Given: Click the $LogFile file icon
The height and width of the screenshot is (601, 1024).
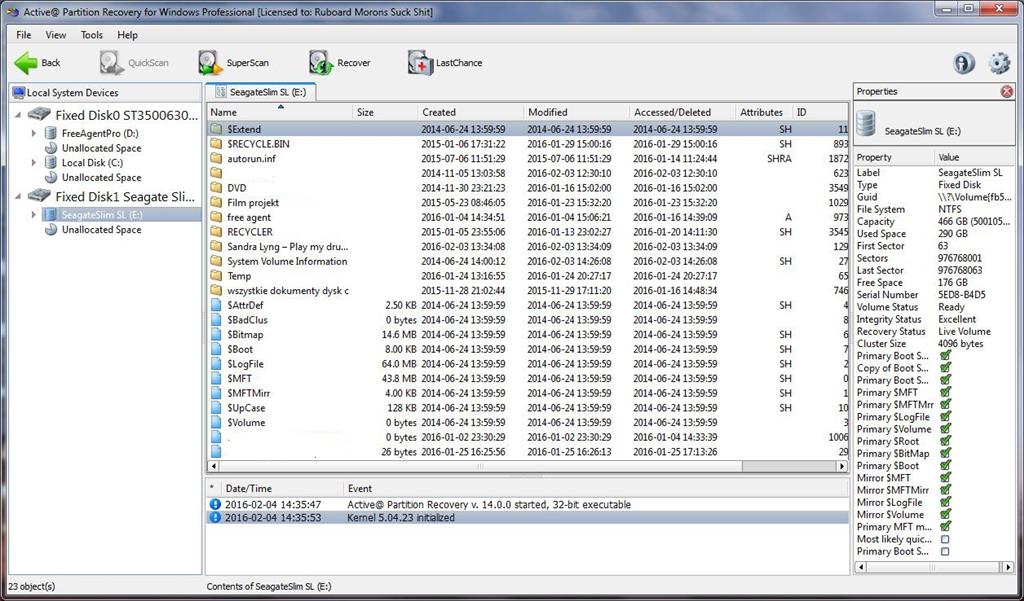Looking at the screenshot, I should click(x=216, y=364).
